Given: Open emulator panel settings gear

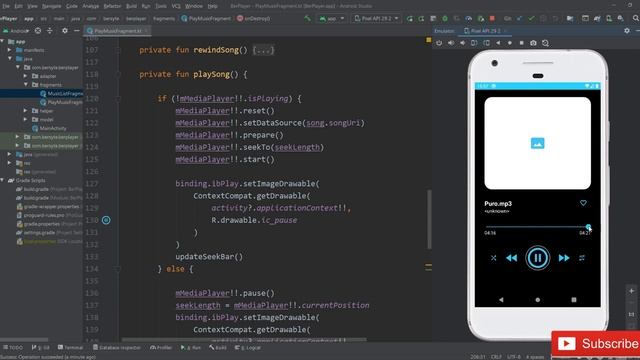Looking at the screenshot, I should [627, 31].
